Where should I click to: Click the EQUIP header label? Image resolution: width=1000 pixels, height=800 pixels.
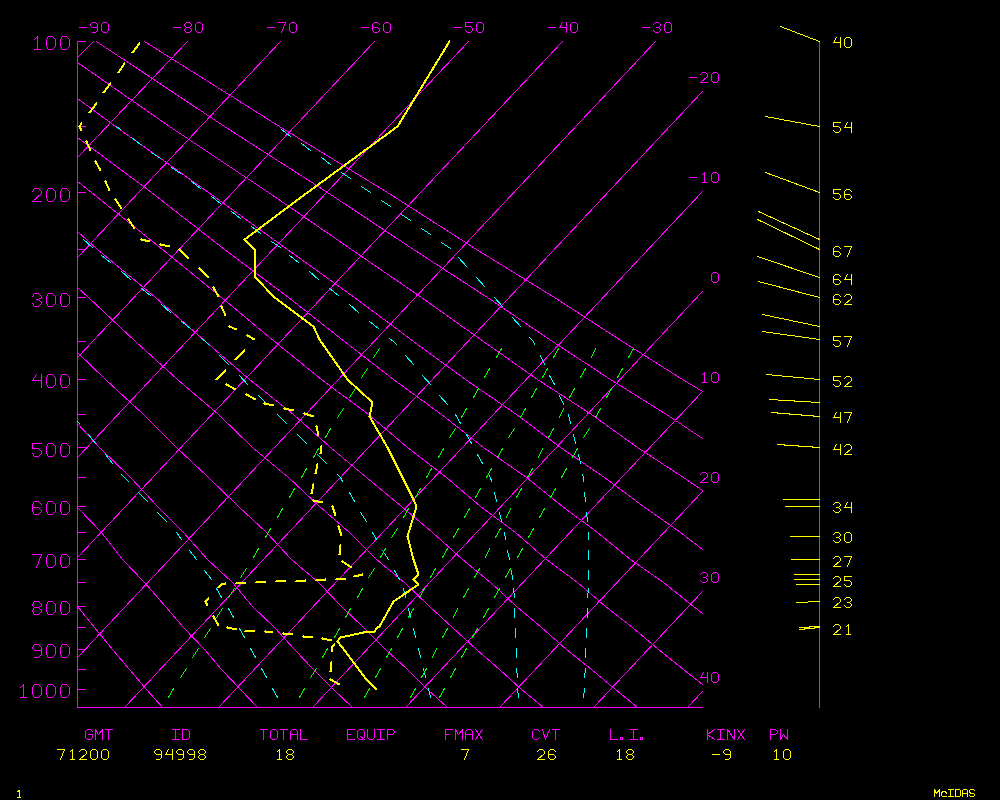pyautogui.click(x=371, y=735)
